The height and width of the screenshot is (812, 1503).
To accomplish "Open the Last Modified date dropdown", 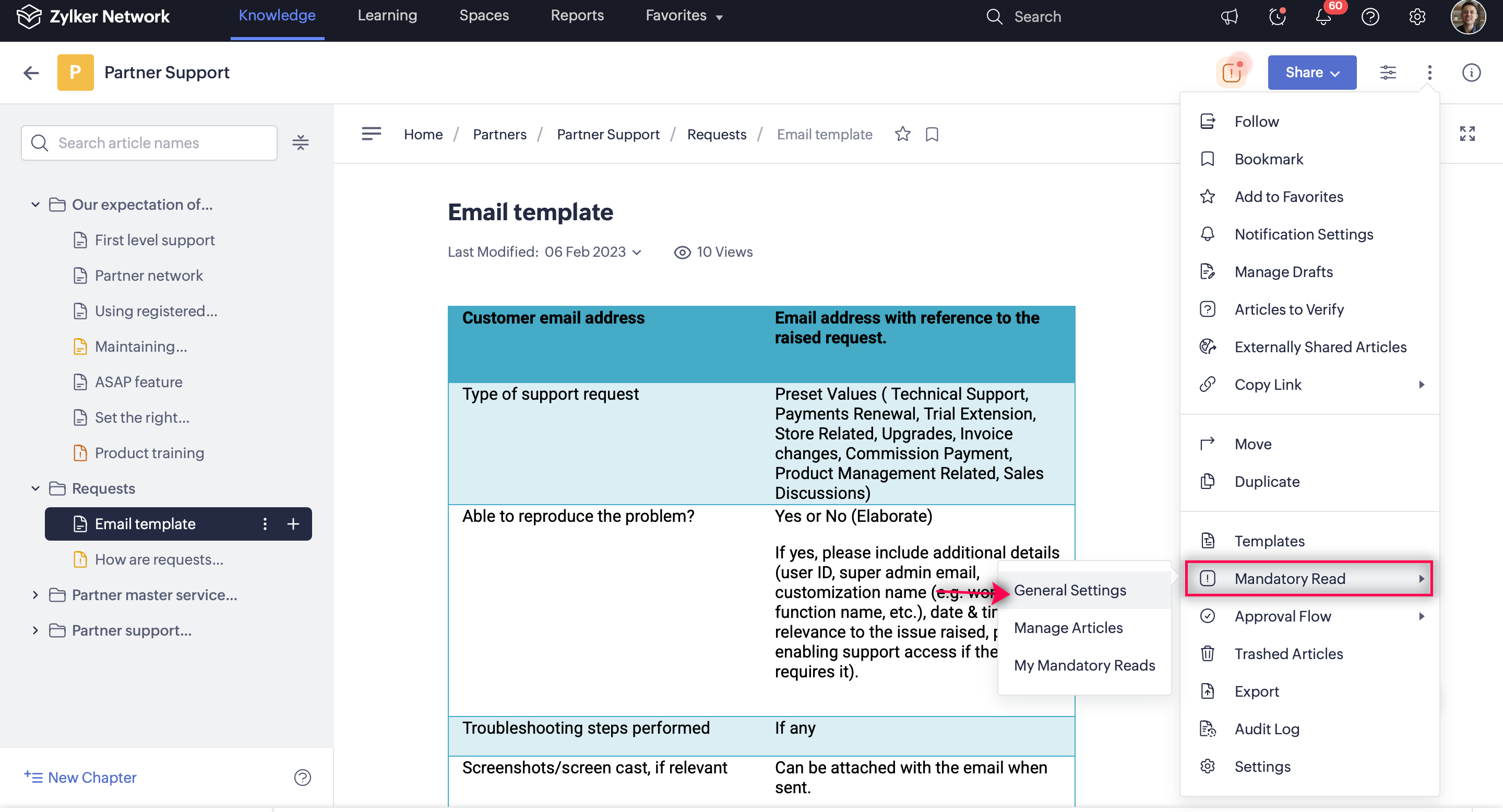I will [x=637, y=252].
